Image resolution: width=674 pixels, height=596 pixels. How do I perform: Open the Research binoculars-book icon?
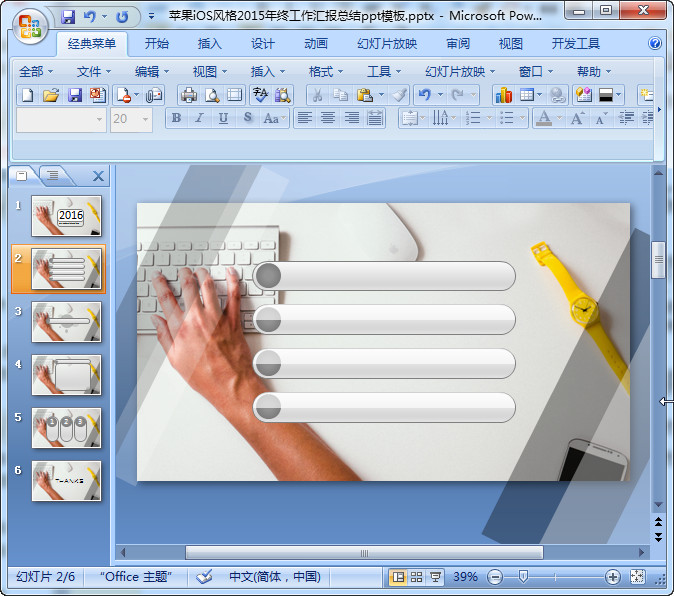coord(283,95)
